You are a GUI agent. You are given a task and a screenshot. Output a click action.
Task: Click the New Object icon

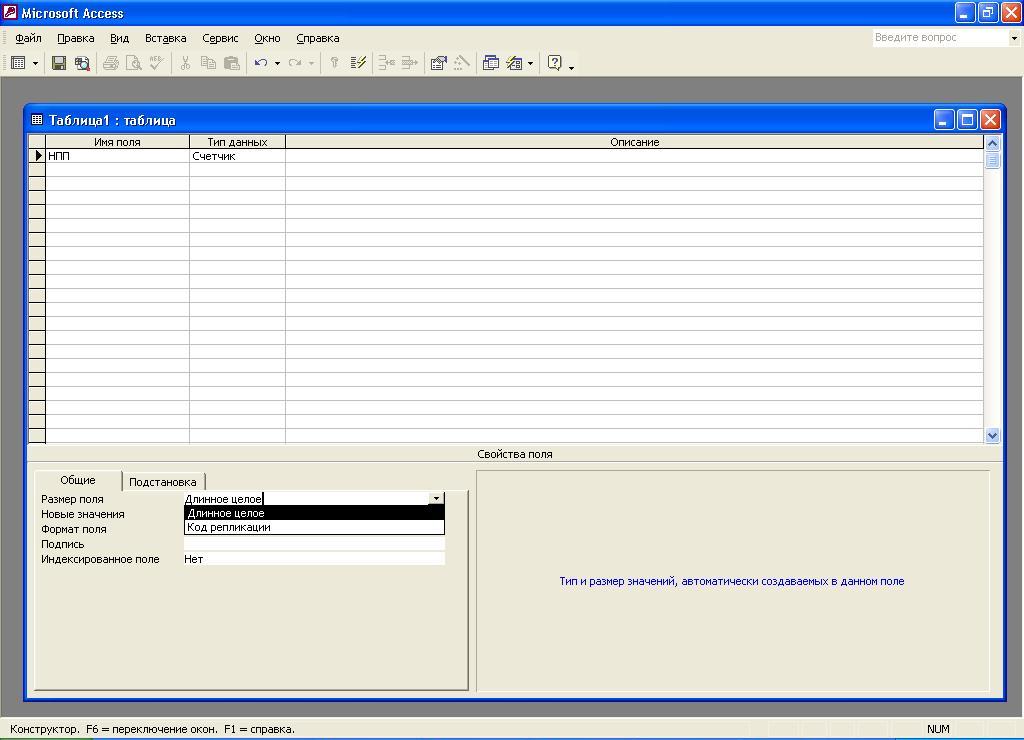pos(514,63)
